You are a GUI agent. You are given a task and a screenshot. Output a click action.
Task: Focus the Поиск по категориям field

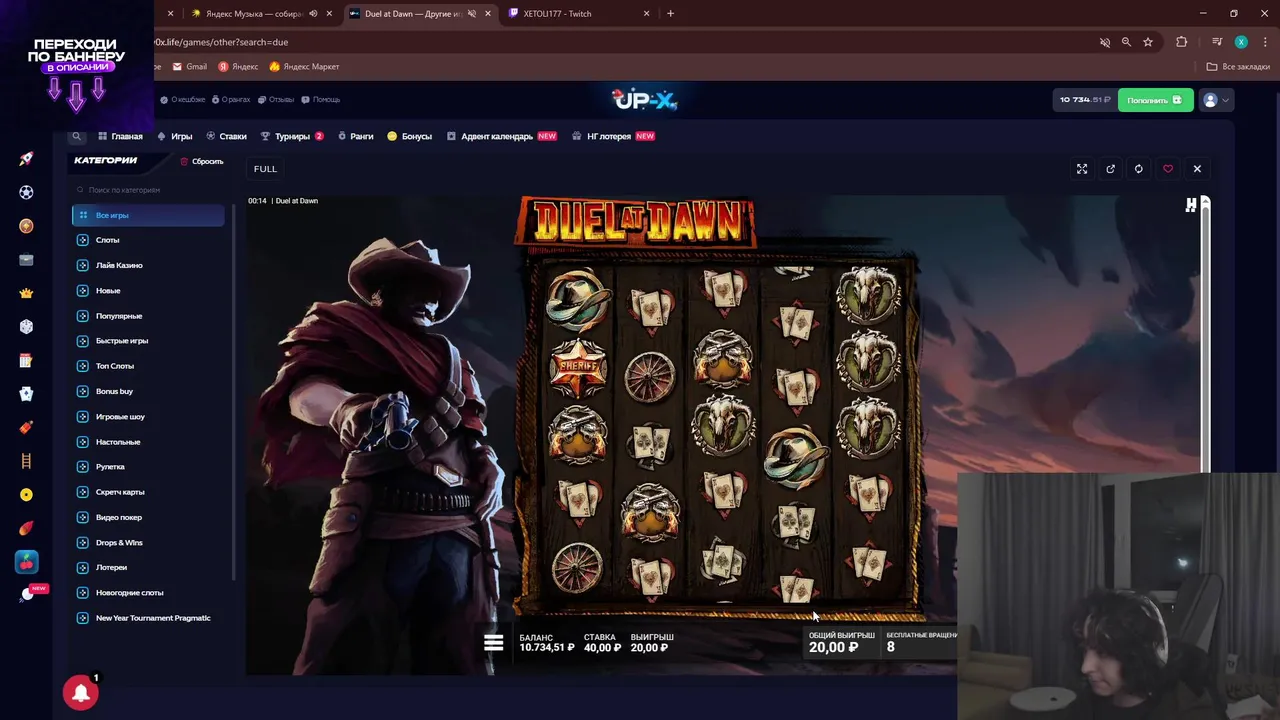coord(148,190)
